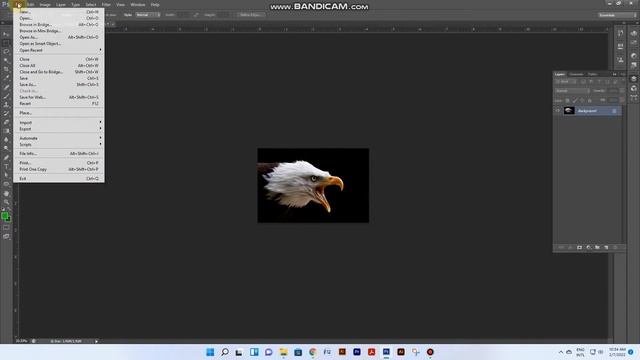Select the Clone Stamp tool
The height and width of the screenshot is (360, 640).
[x=6, y=104]
